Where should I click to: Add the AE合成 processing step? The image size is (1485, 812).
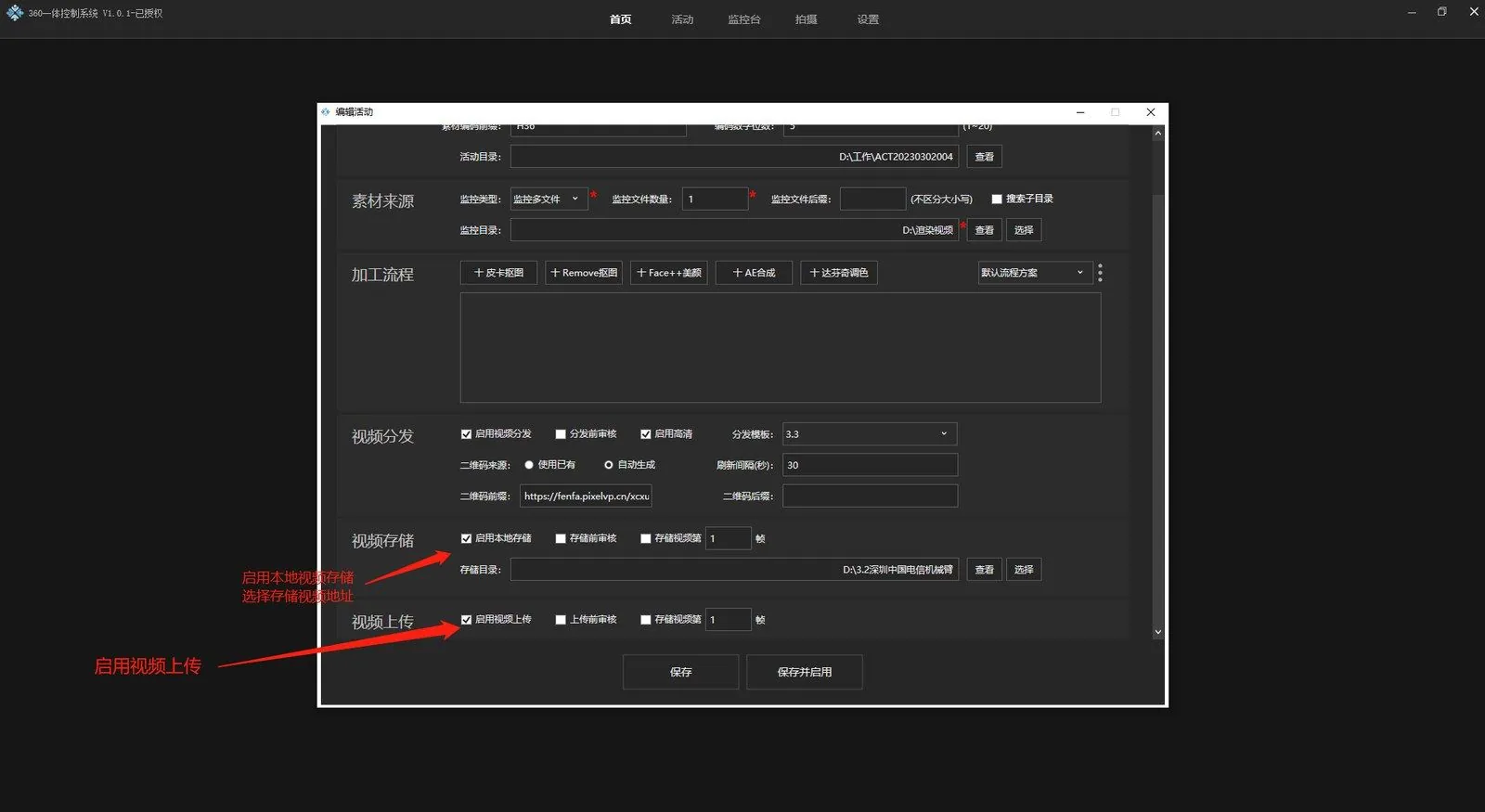coord(754,273)
